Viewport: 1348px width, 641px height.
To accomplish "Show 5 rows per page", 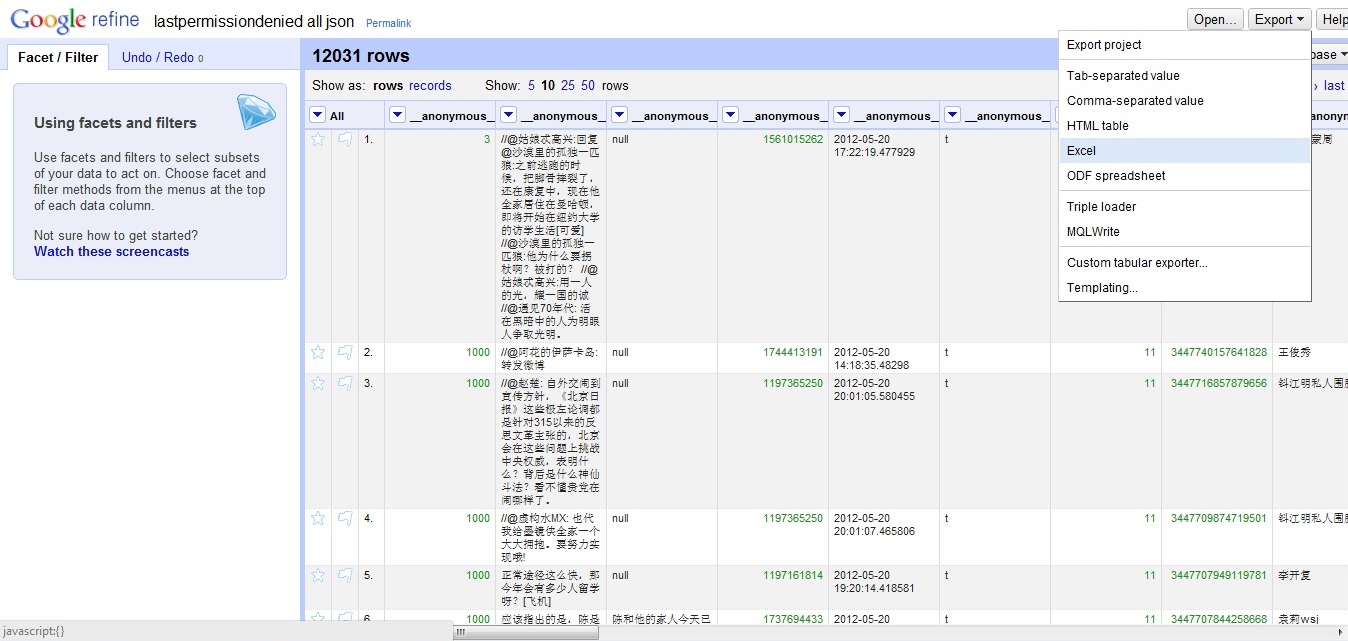I will (x=532, y=86).
